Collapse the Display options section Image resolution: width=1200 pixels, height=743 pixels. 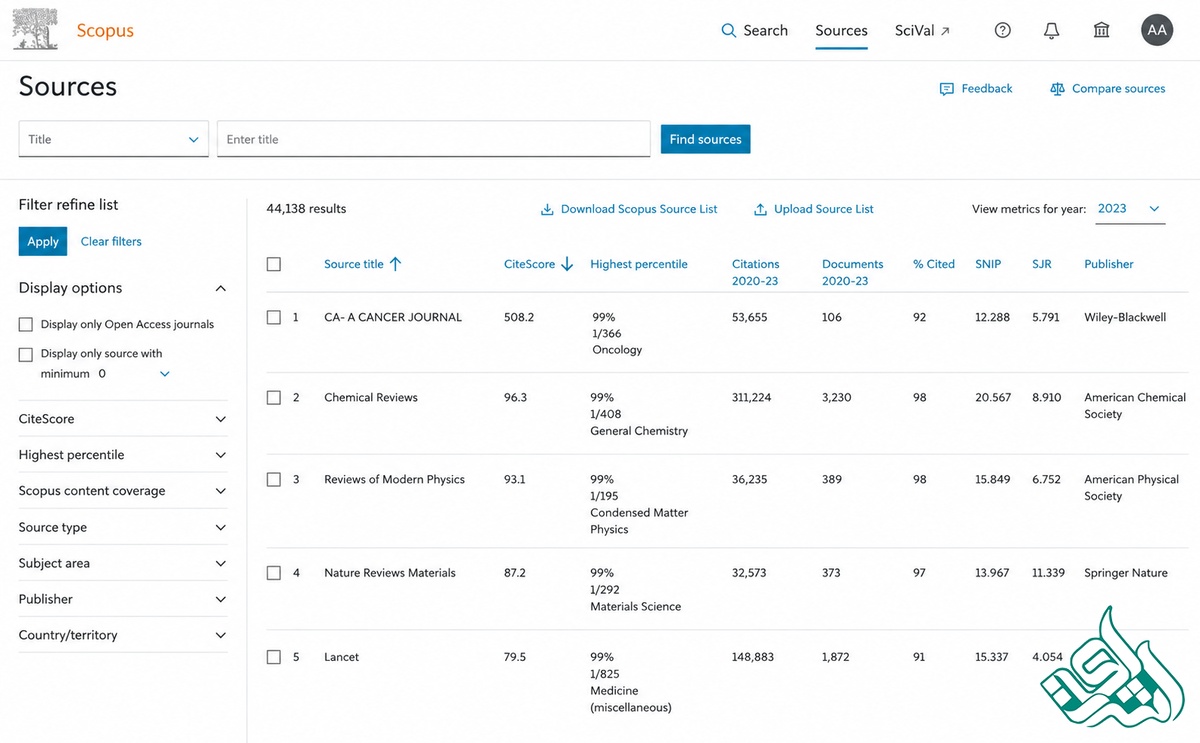click(221, 288)
